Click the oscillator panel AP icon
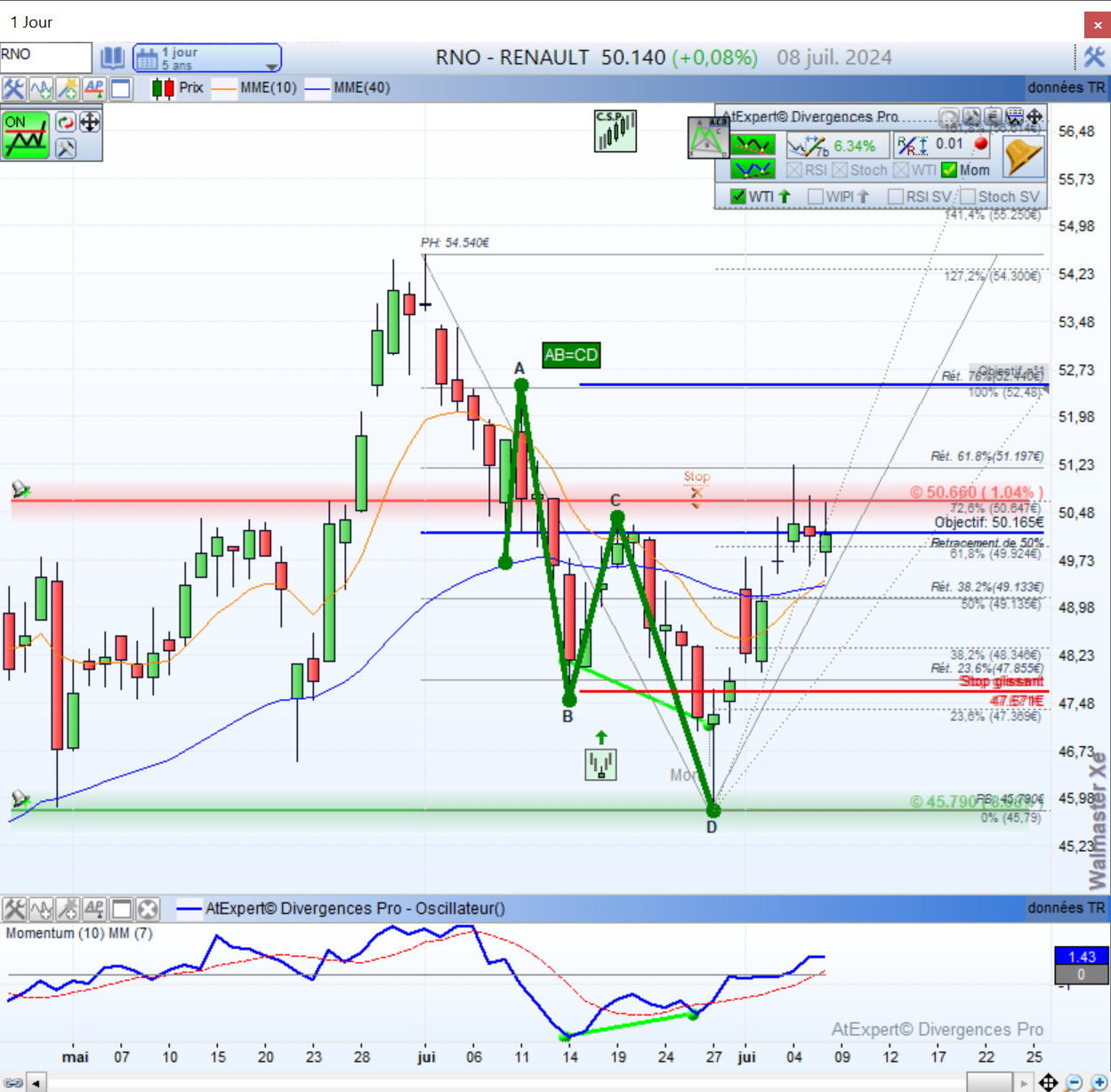 pos(94,909)
